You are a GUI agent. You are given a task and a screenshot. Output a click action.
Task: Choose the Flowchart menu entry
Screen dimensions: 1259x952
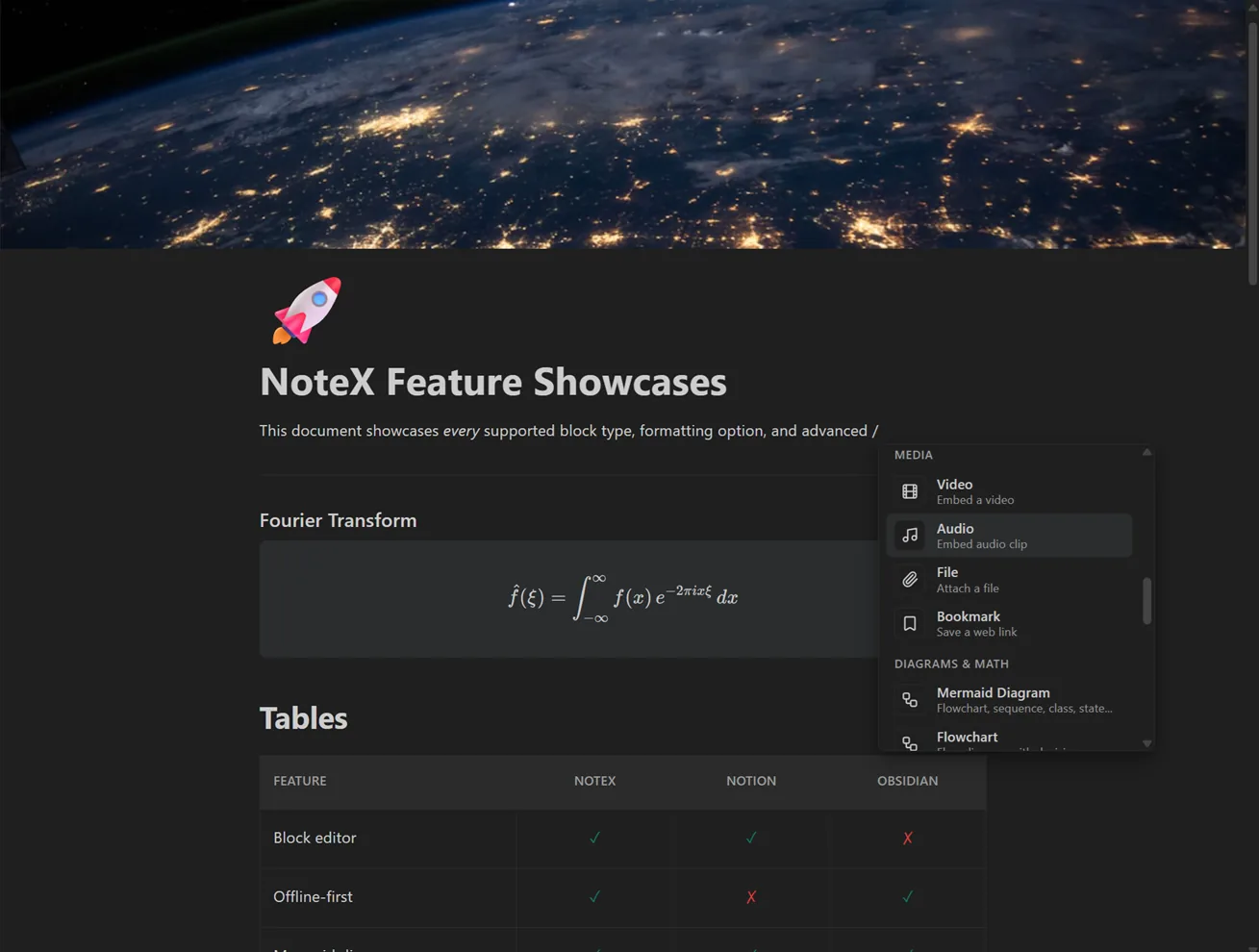coord(1009,739)
